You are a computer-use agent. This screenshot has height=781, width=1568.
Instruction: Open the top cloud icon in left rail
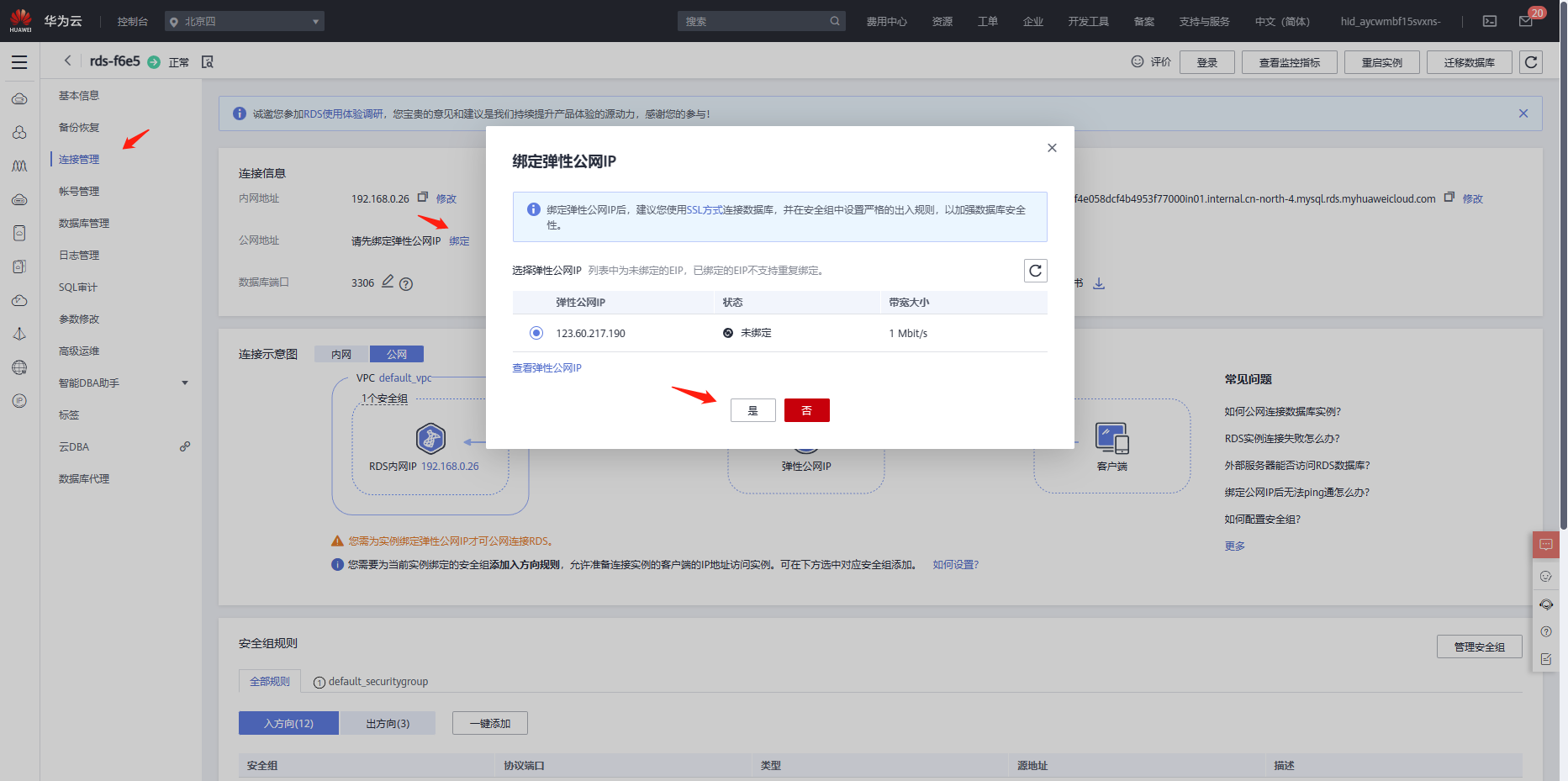19,99
